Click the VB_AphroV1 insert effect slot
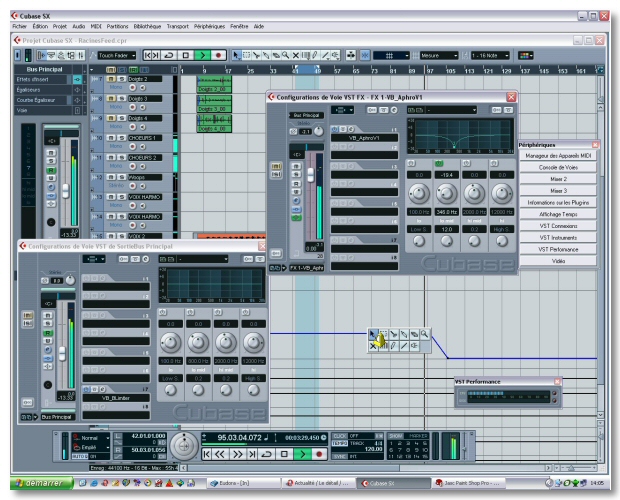Viewport: 620px width, 500px height. pos(364,138)
